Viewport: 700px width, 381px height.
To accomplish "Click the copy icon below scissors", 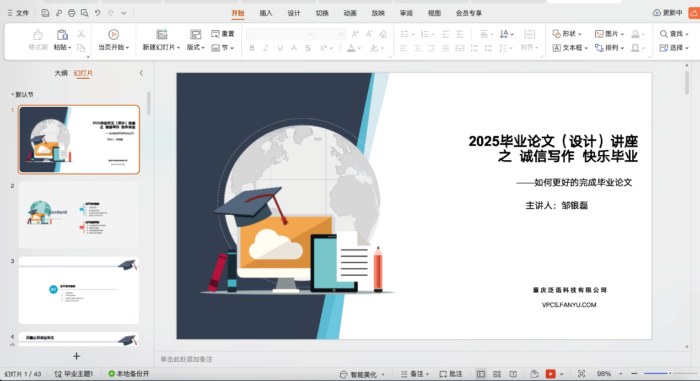I will click(81, 48).
